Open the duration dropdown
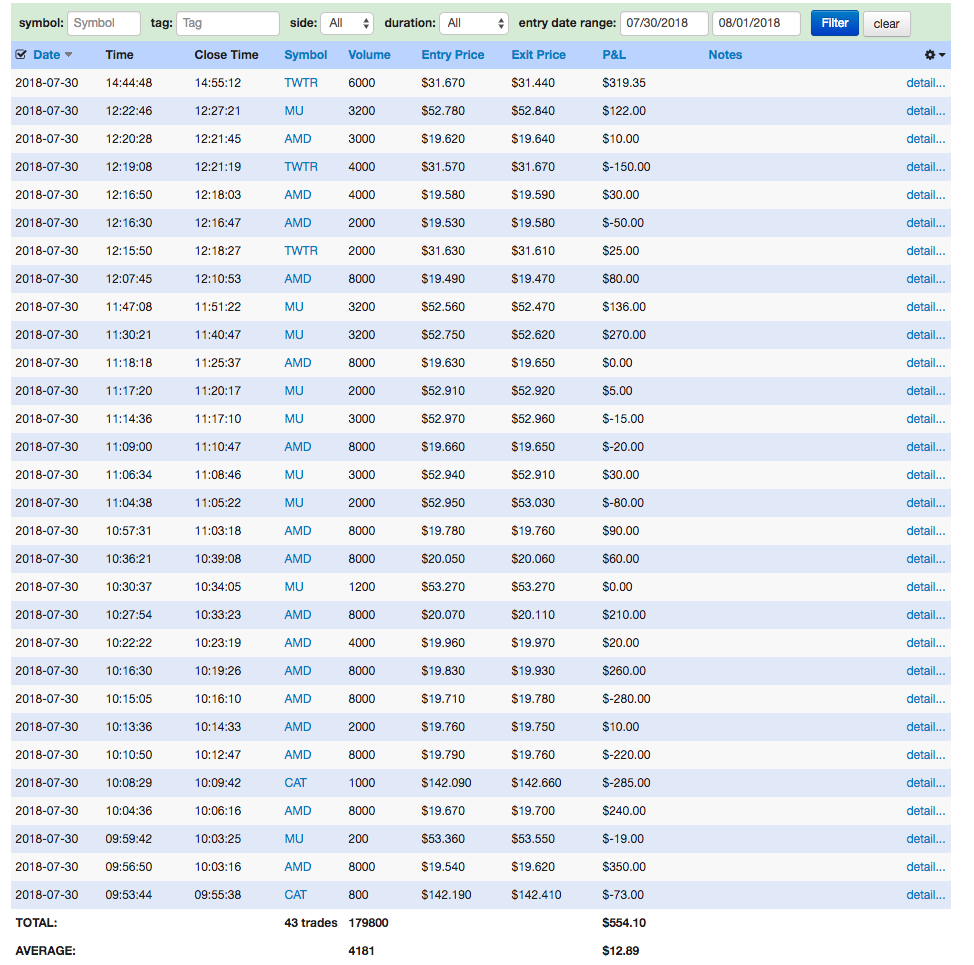Viewport: 974px width, 965px height. (474, 24)
